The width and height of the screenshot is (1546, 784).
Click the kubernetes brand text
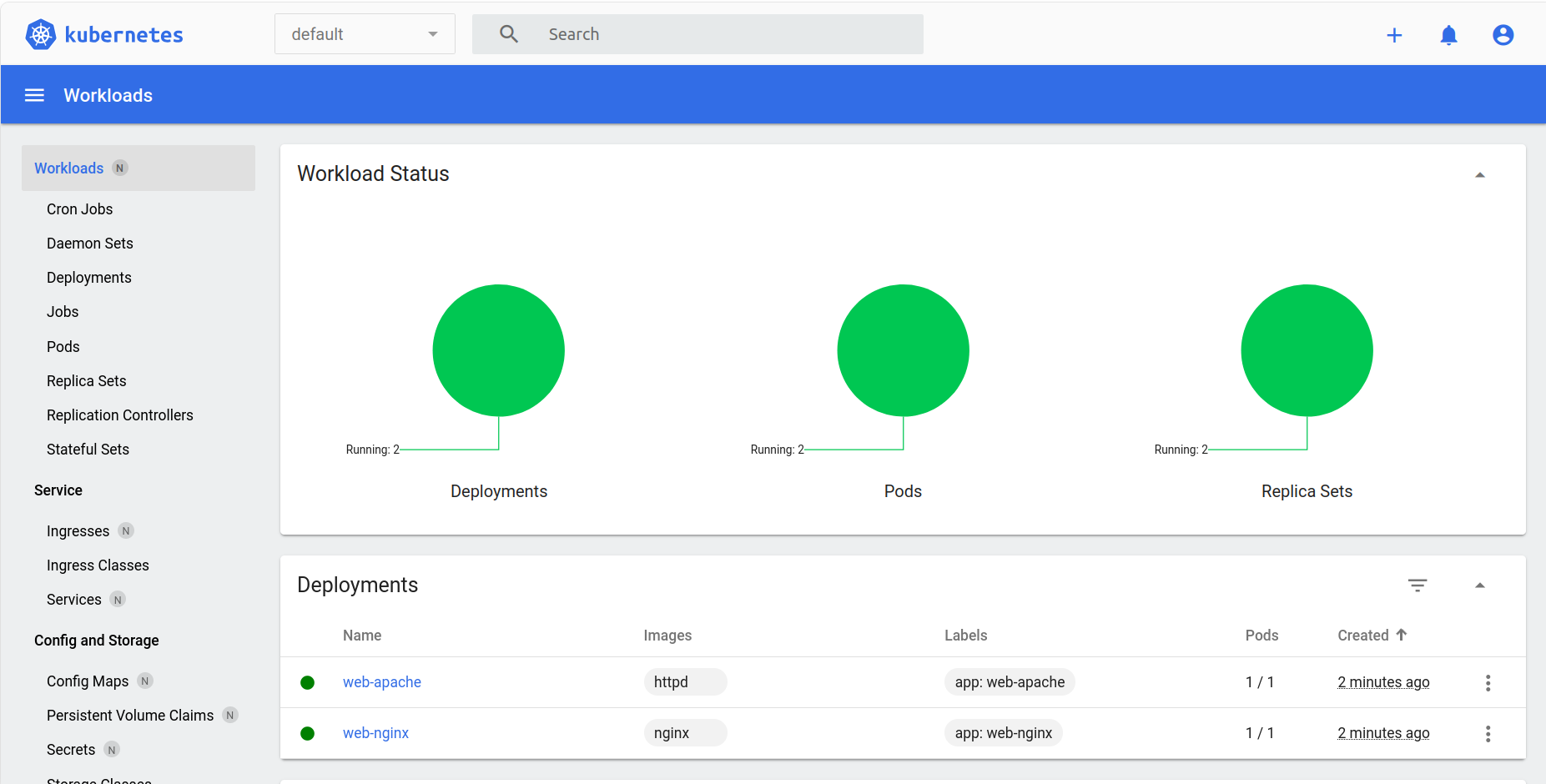click(123, 35)
